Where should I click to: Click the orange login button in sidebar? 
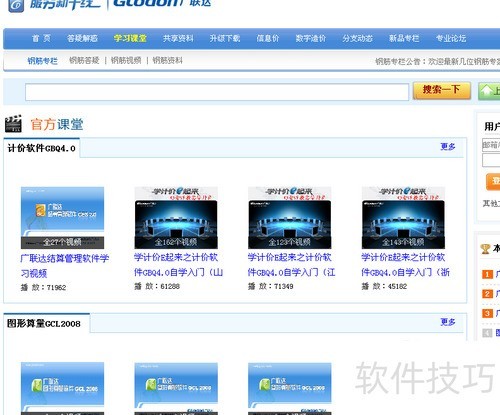(493, 182)
